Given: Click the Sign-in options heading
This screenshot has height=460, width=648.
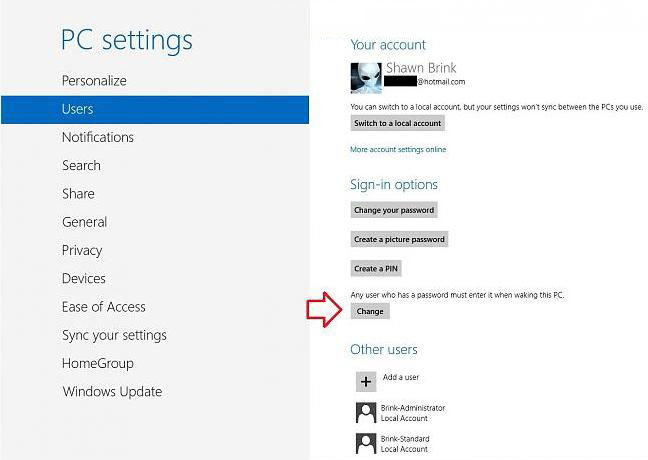Looking at the screenshot, I should click(x=394, y=184).
